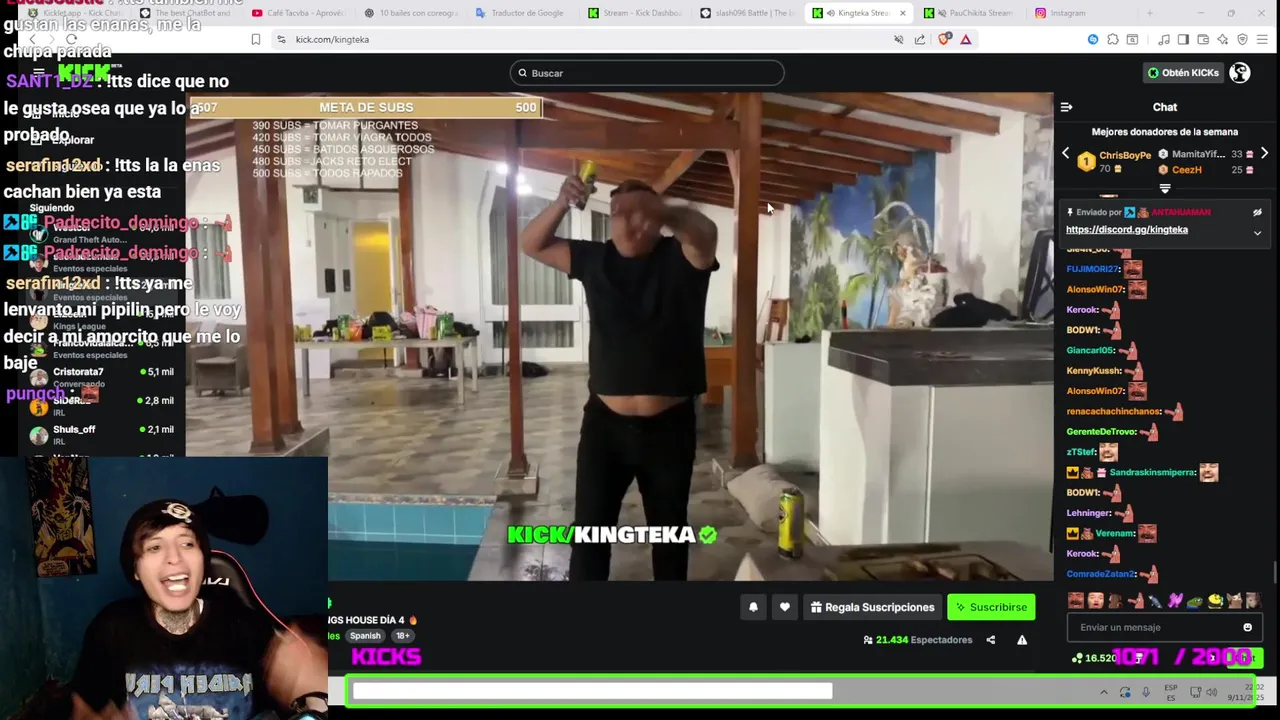
Task: Open the Brave VPN shield icon
Action: point(1242,40)
